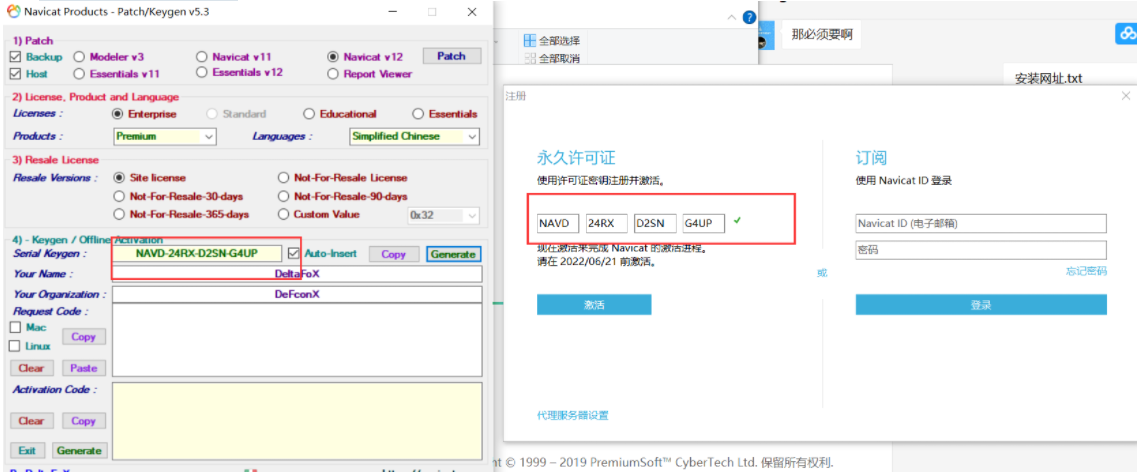Enable the Mac request code checkbox

click(x=15, y=327)
